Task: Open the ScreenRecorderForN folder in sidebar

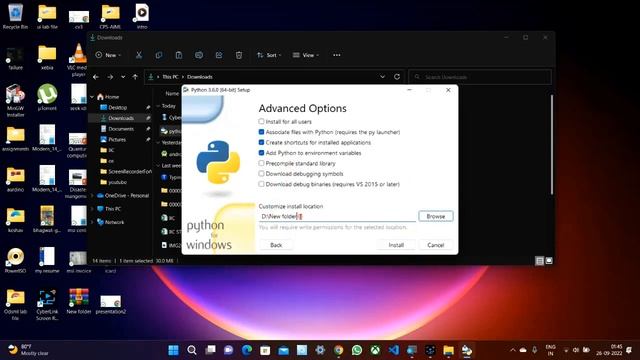Action: pyautogui.click(x=126, y=171)
